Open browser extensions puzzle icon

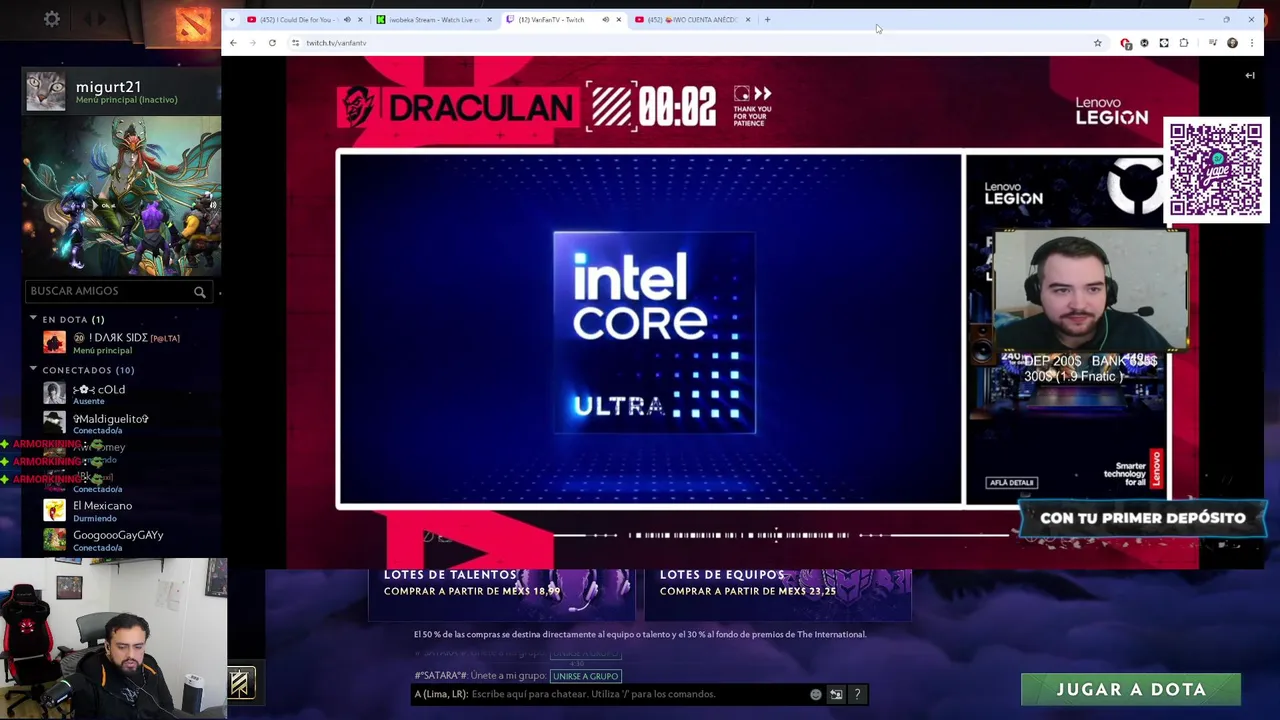click(x=1184, y=43)
